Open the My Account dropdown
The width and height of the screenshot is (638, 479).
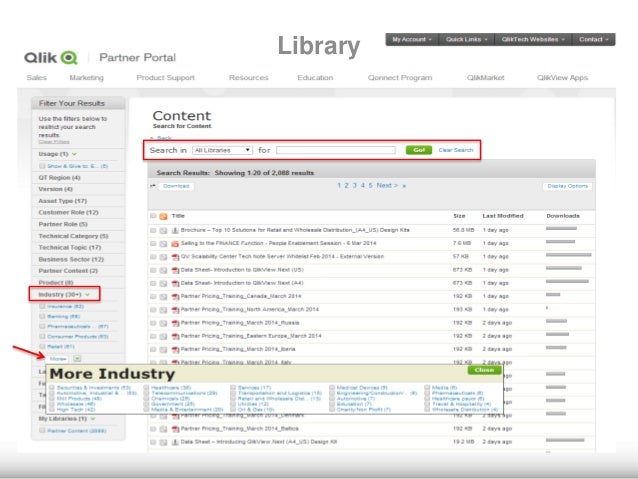coord(412,39)
